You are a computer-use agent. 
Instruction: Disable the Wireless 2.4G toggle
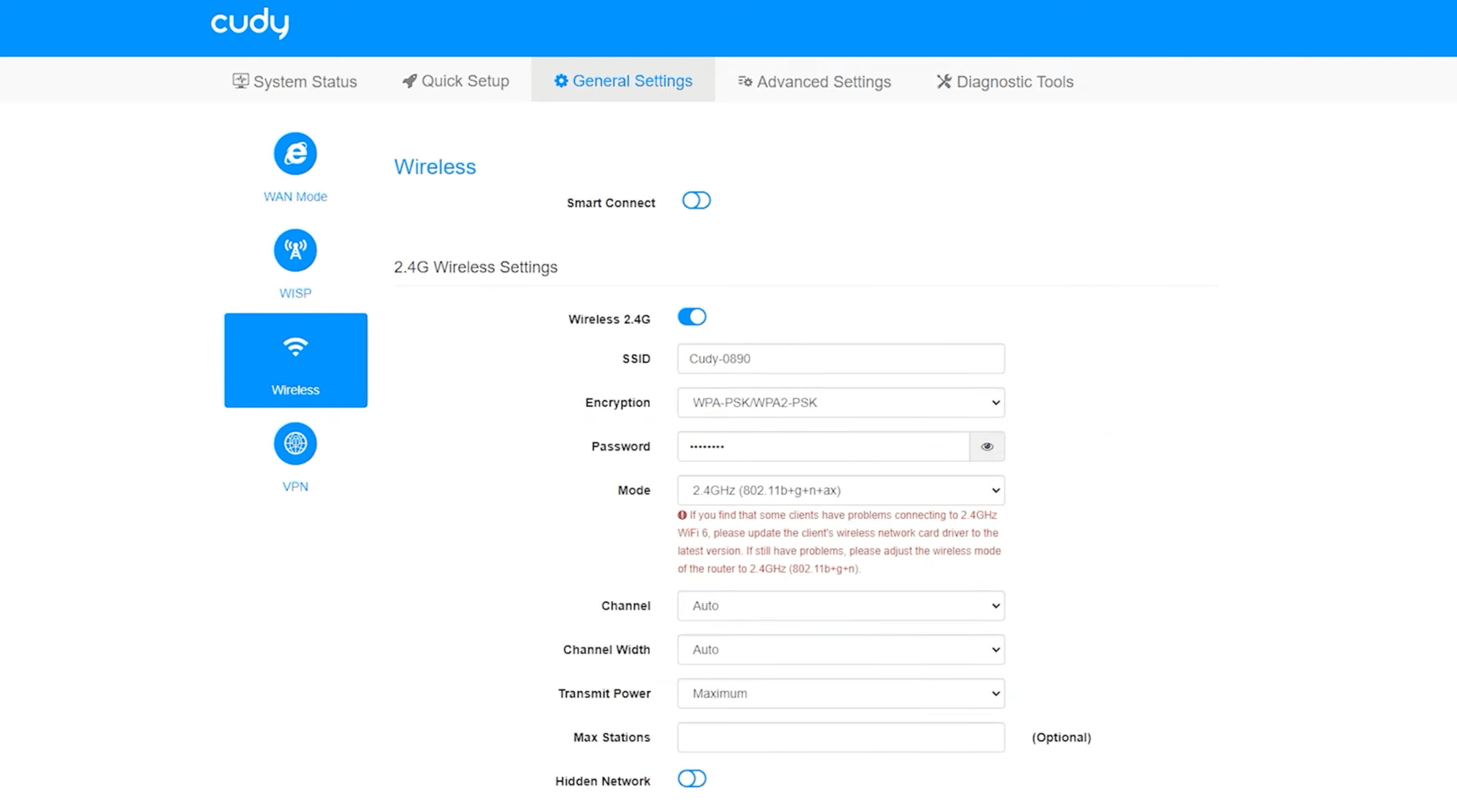pyautogui.click(x=692, y=317)
